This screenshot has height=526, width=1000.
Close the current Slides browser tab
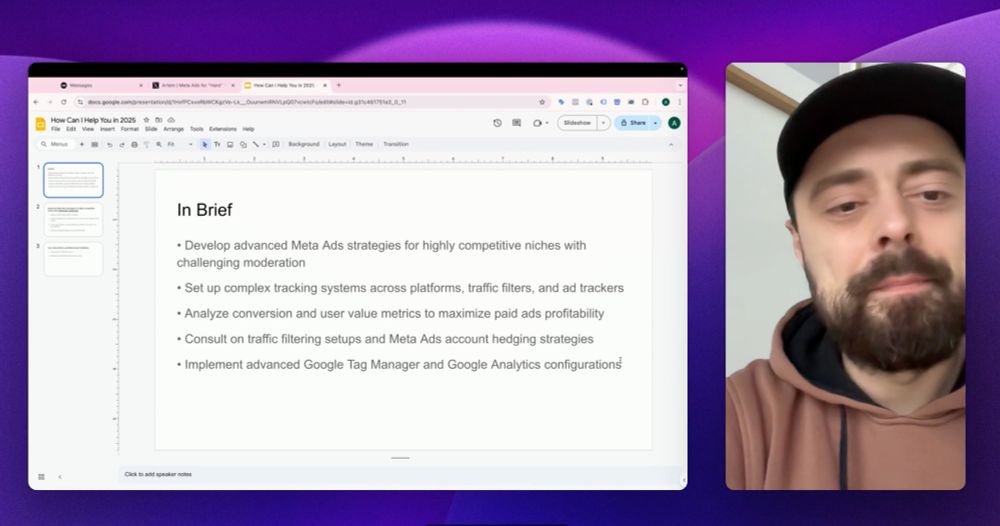coord(325,85)
